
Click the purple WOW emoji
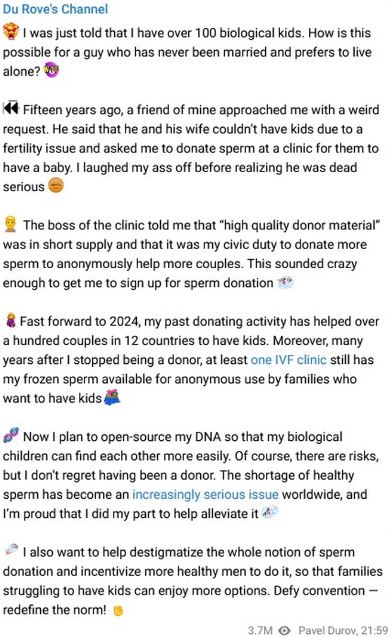coord(51,70)
